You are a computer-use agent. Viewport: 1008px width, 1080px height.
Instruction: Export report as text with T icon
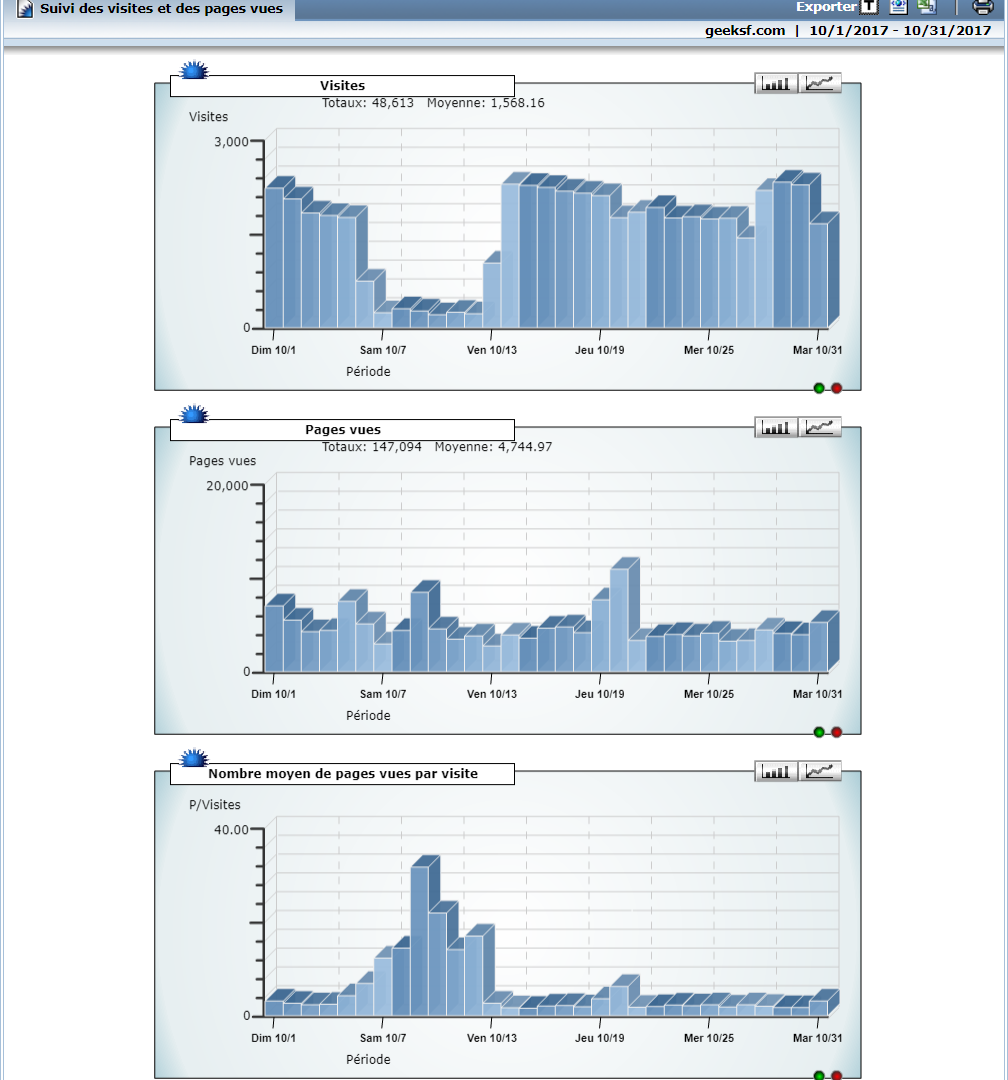pos(870,7)
